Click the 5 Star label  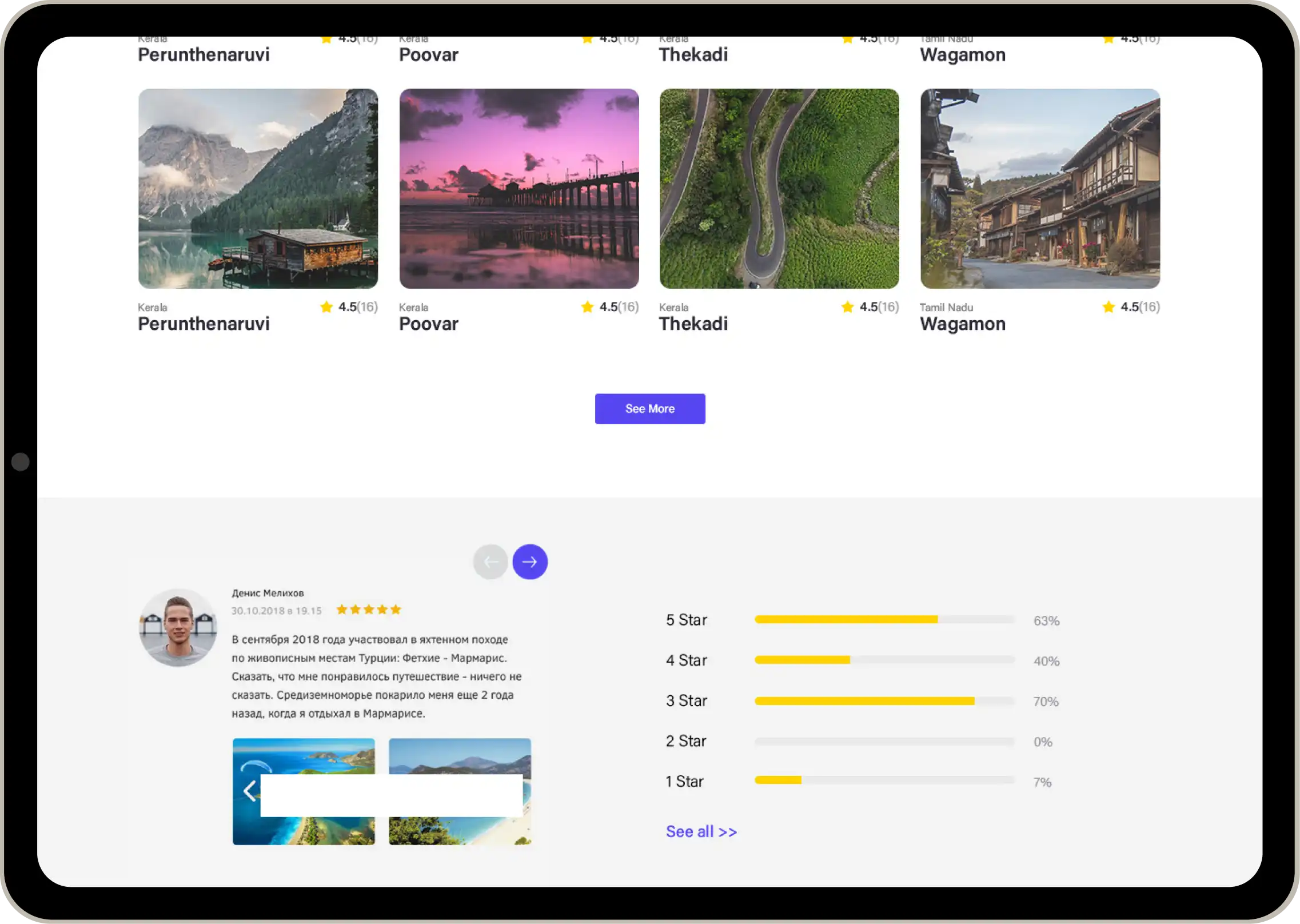(687, 620)
